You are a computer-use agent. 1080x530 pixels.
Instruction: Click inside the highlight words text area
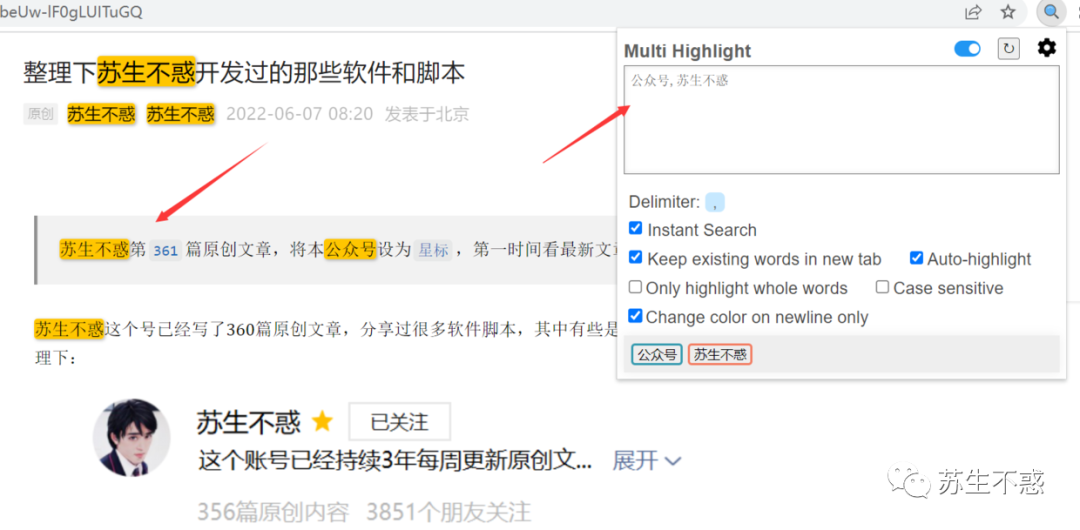[841, 119]
